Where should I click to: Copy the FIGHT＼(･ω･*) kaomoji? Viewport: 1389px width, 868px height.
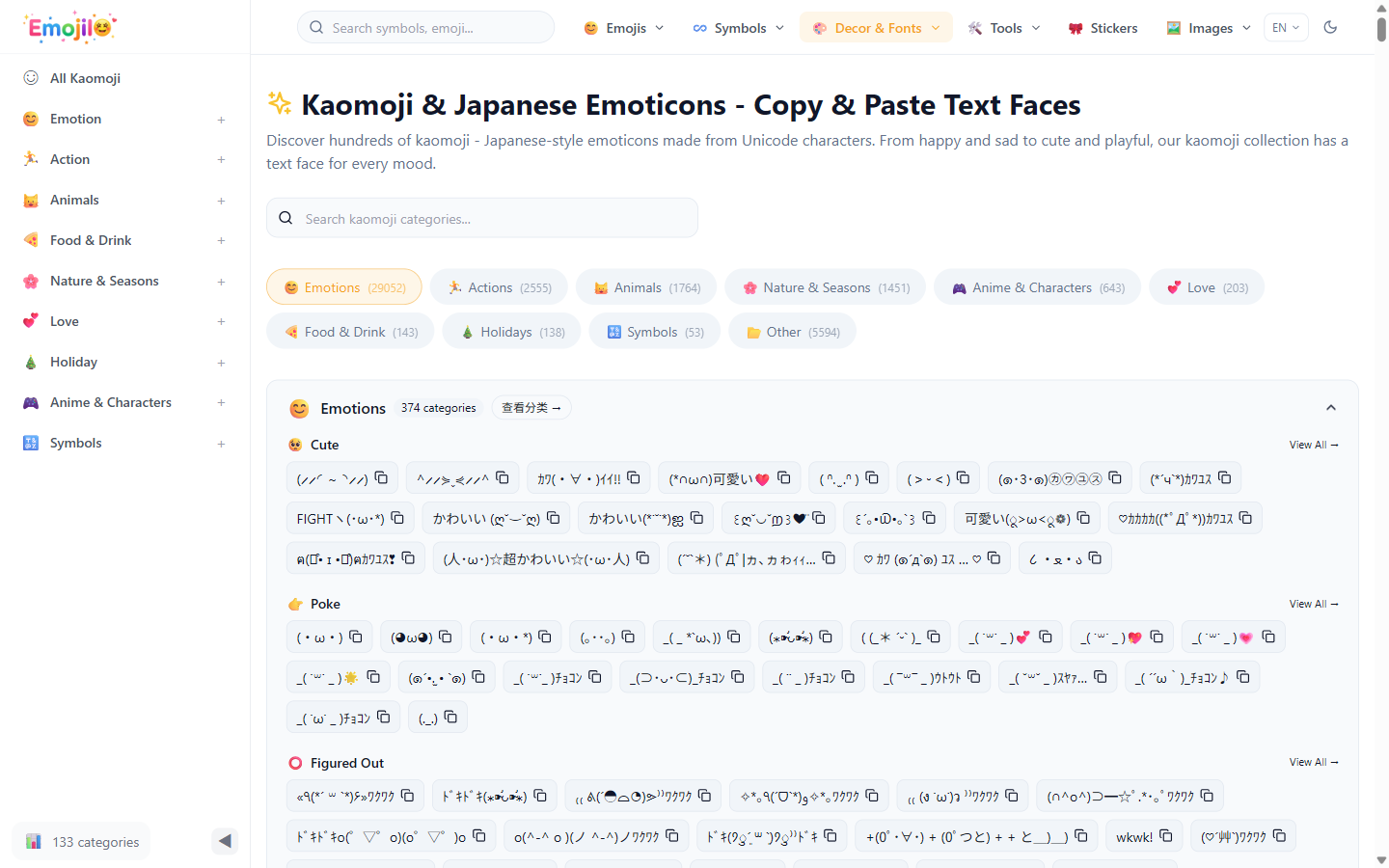(397, 518)
